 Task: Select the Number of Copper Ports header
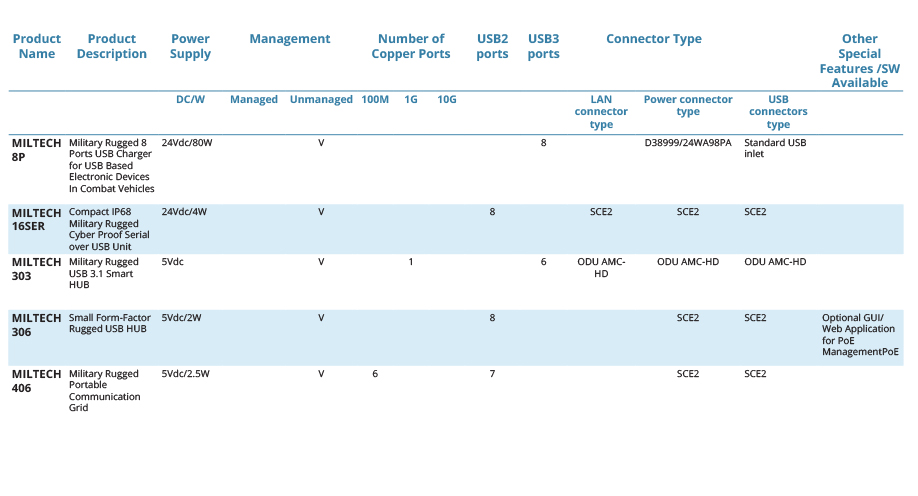click(411, 46)
